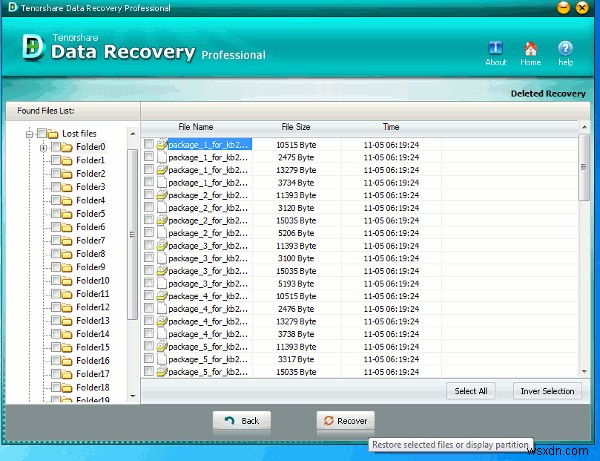The width and height of the screenshot is (600, 461).
Task: Click the Folder12 folder icon
Action: click(67, 308)
